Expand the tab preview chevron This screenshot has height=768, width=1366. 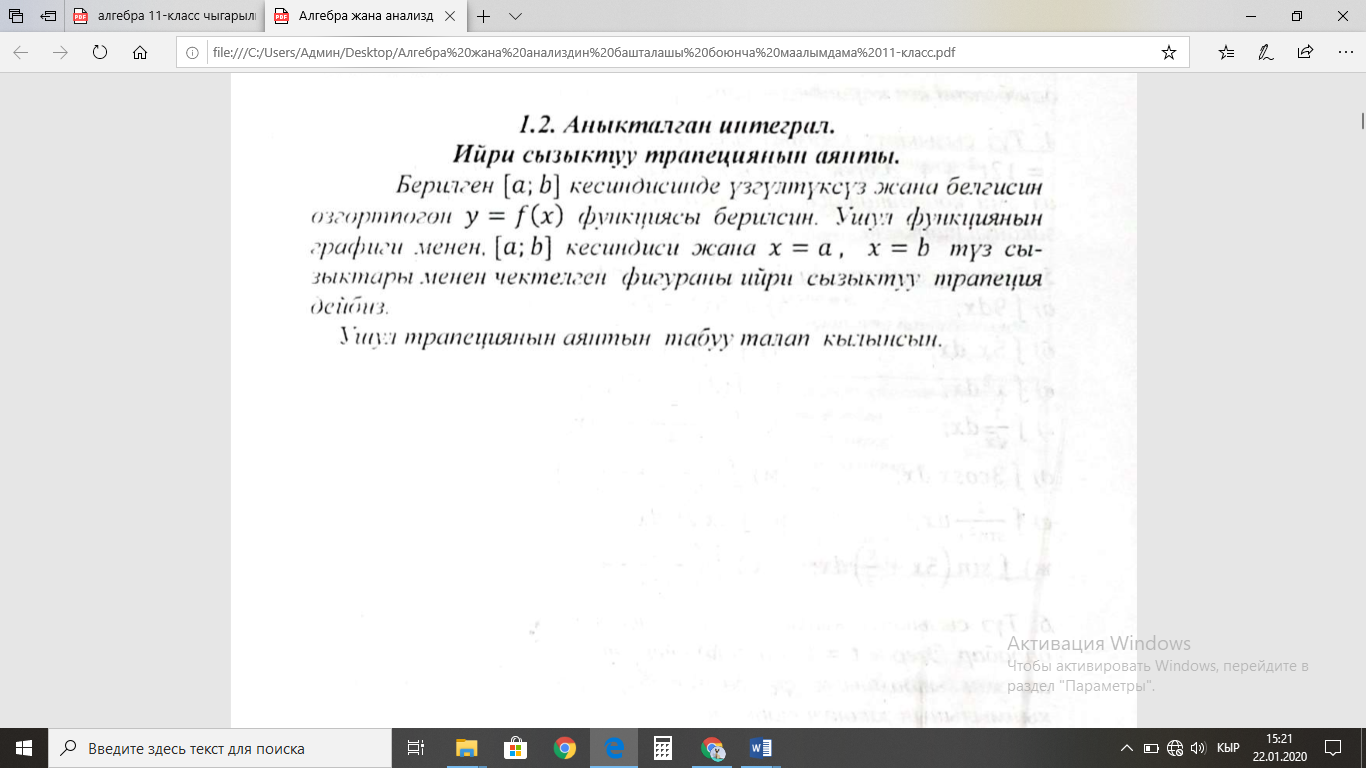[x=515, y=16]
